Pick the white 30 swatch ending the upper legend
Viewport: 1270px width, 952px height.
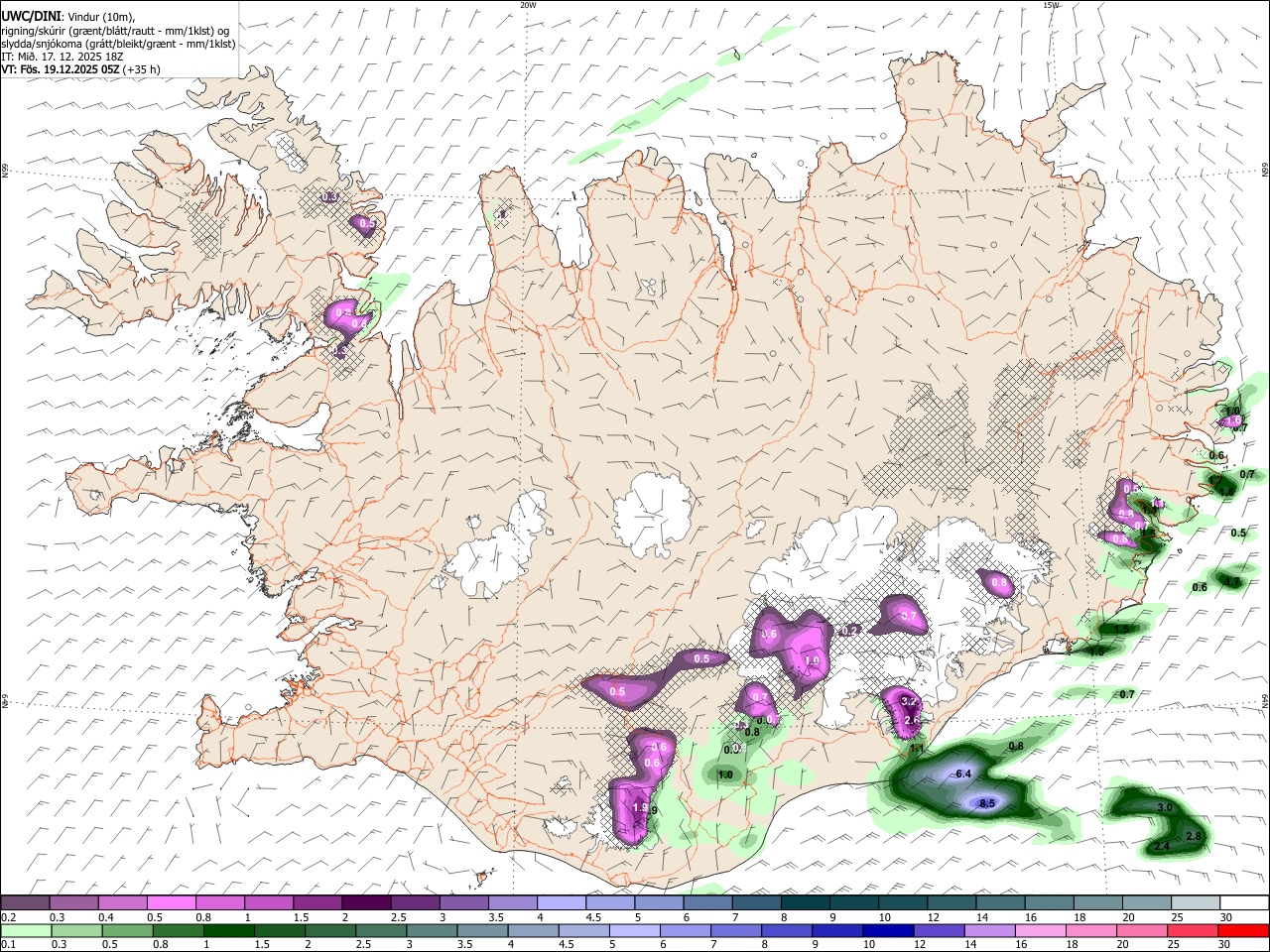(x=1244, y=903)
